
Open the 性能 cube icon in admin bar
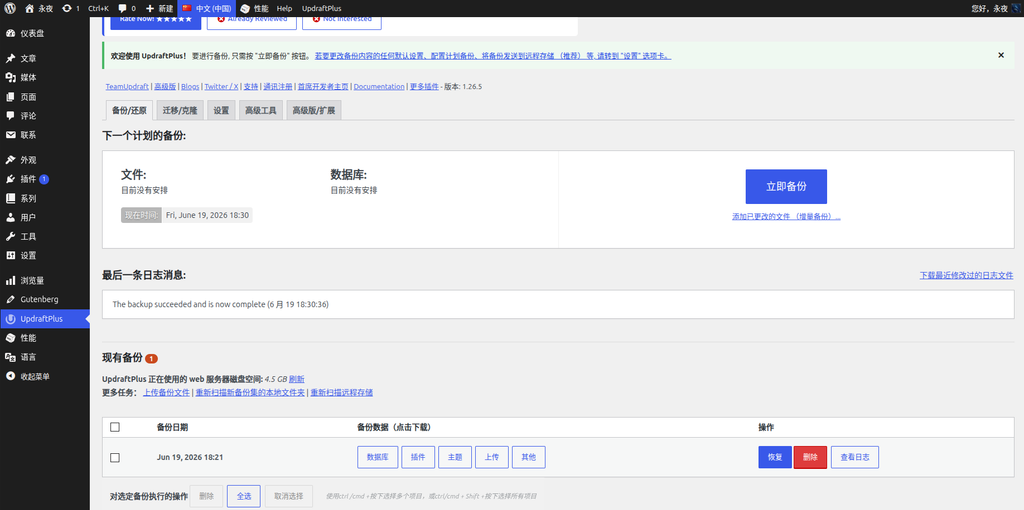[244, 8]
